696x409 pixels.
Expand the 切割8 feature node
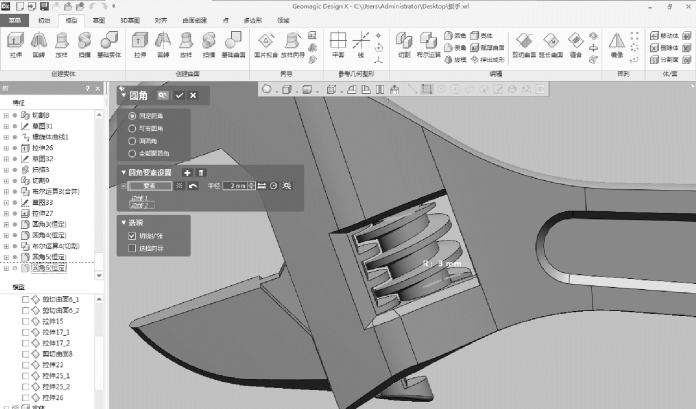click(6, 115)
